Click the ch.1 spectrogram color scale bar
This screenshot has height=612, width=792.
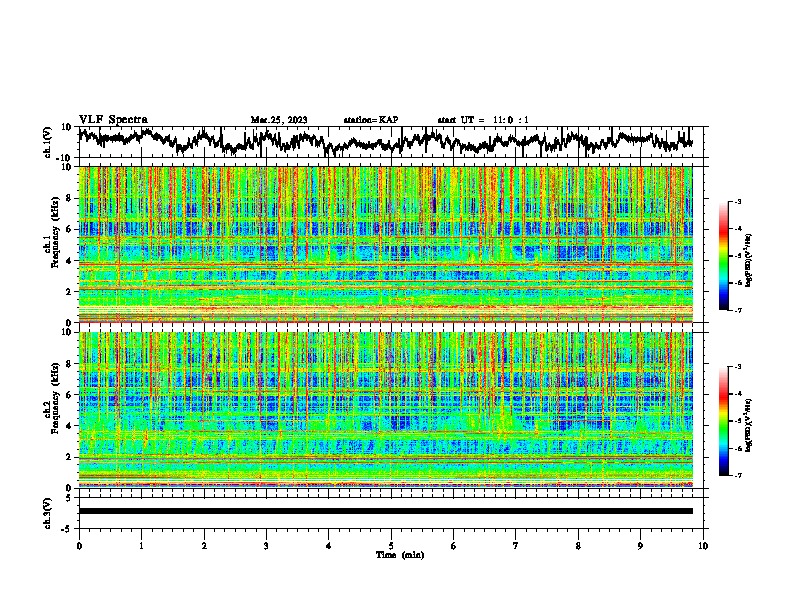click(723, 256)
